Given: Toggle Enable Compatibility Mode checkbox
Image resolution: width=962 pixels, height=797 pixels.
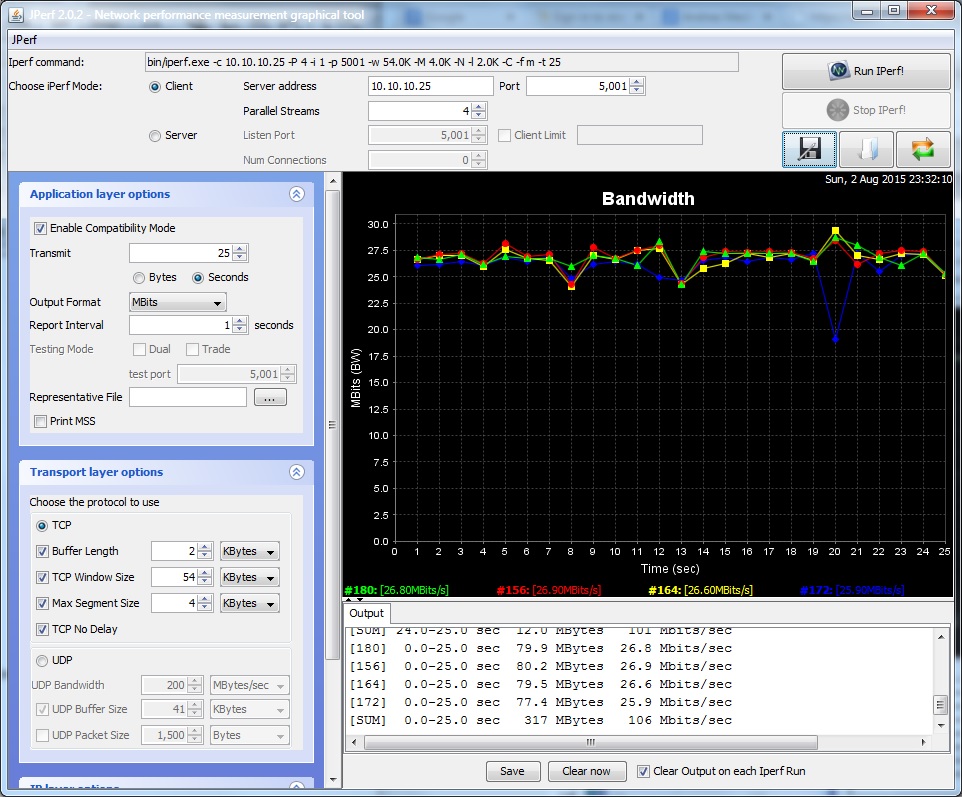Looking at the screenshot, I should click(40, 228).
